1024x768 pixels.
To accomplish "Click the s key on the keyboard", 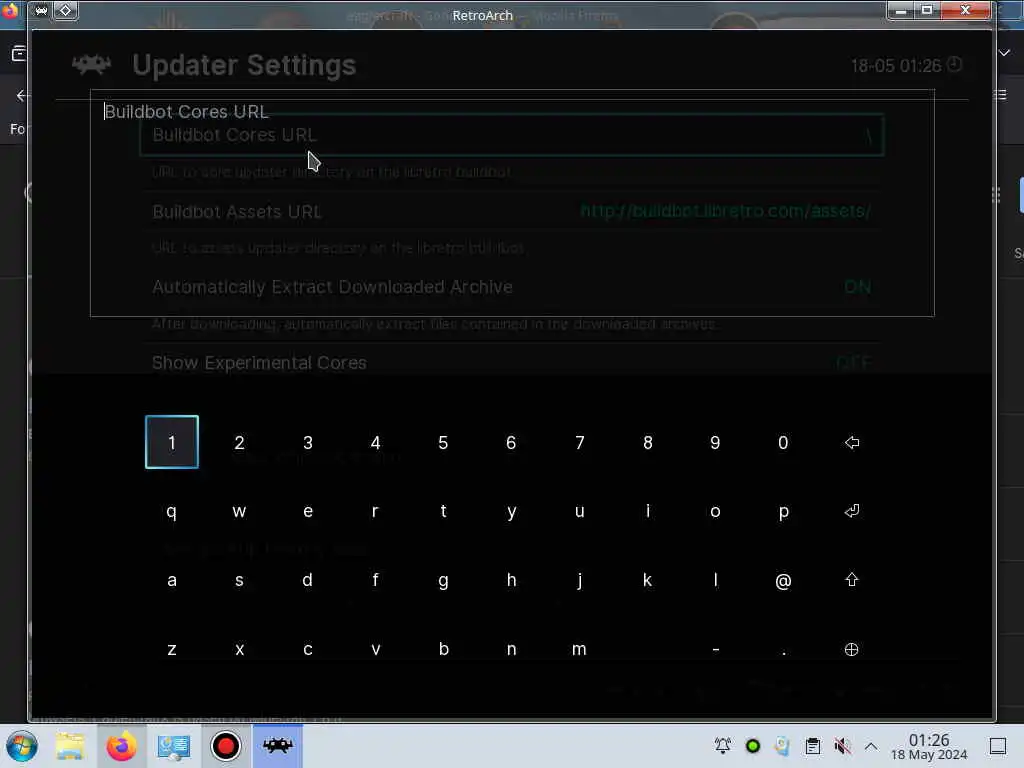I will 240,580.
